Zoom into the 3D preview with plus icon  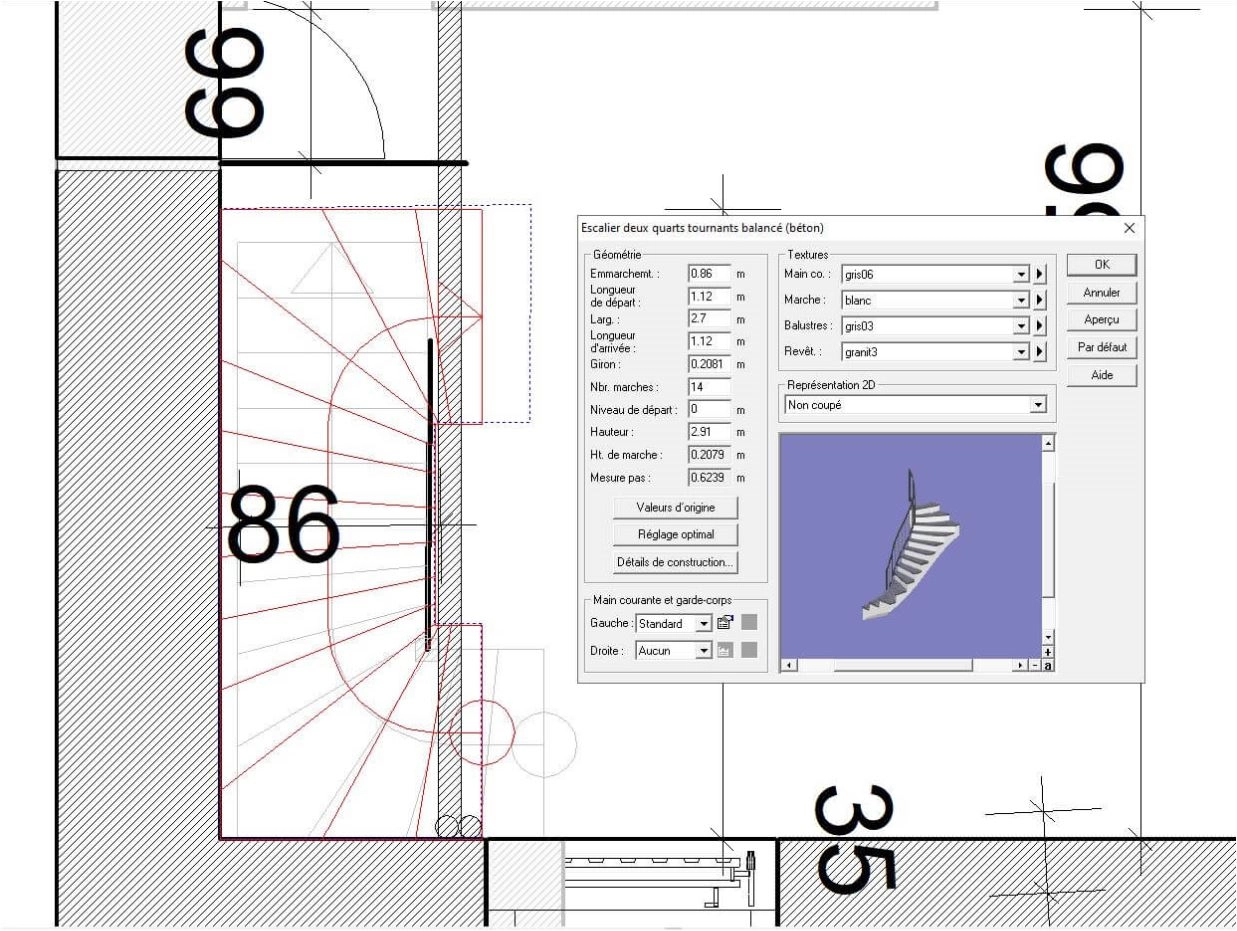coord(1048,651)
